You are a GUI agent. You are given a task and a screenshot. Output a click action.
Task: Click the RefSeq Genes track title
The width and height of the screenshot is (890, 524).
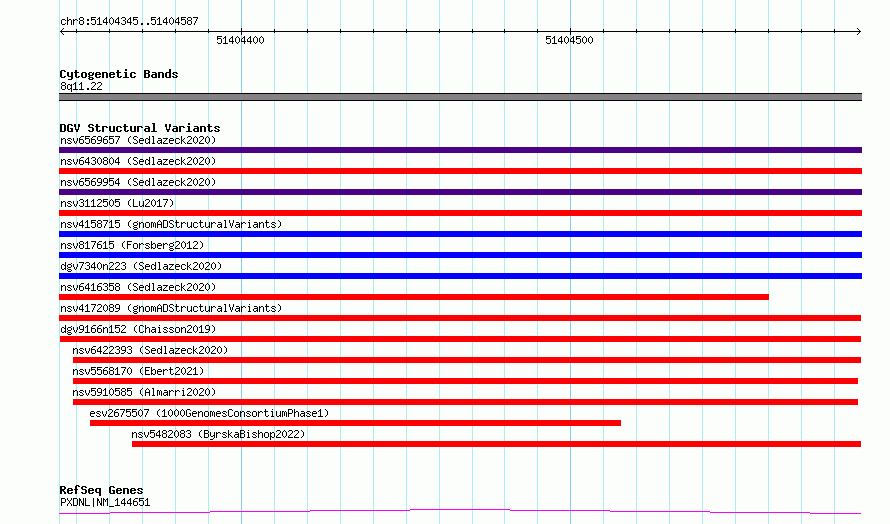[x=101, y=490]
